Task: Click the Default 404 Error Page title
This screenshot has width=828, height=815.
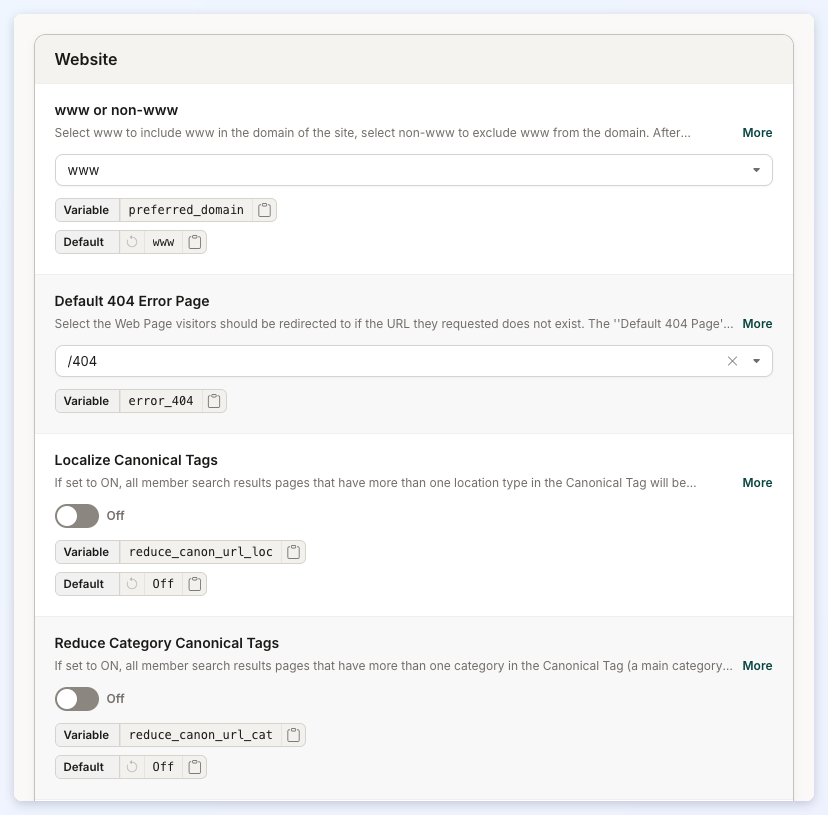Action: [132, 301]
